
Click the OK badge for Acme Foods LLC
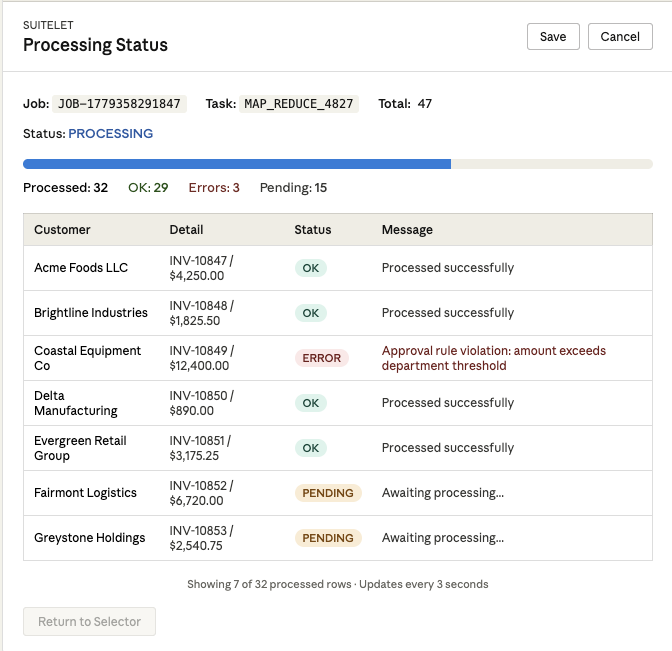(311, 268)
